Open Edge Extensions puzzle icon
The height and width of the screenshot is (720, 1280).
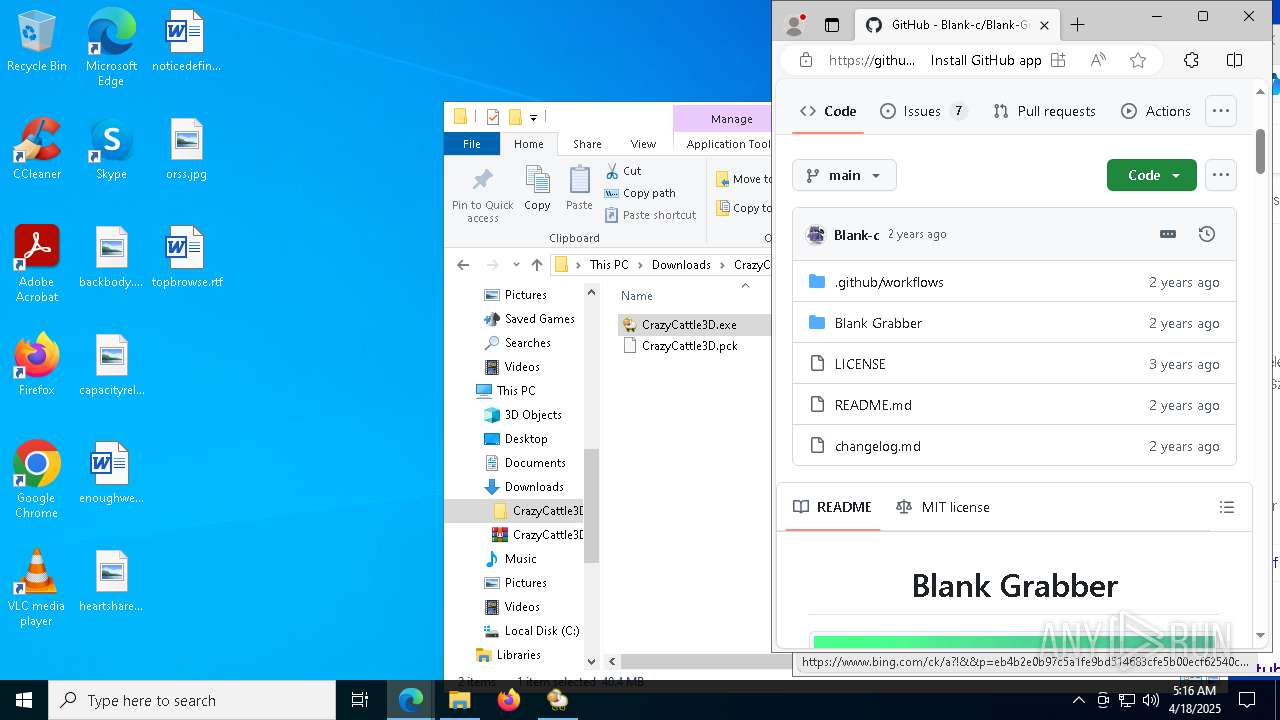[1191, 60]
